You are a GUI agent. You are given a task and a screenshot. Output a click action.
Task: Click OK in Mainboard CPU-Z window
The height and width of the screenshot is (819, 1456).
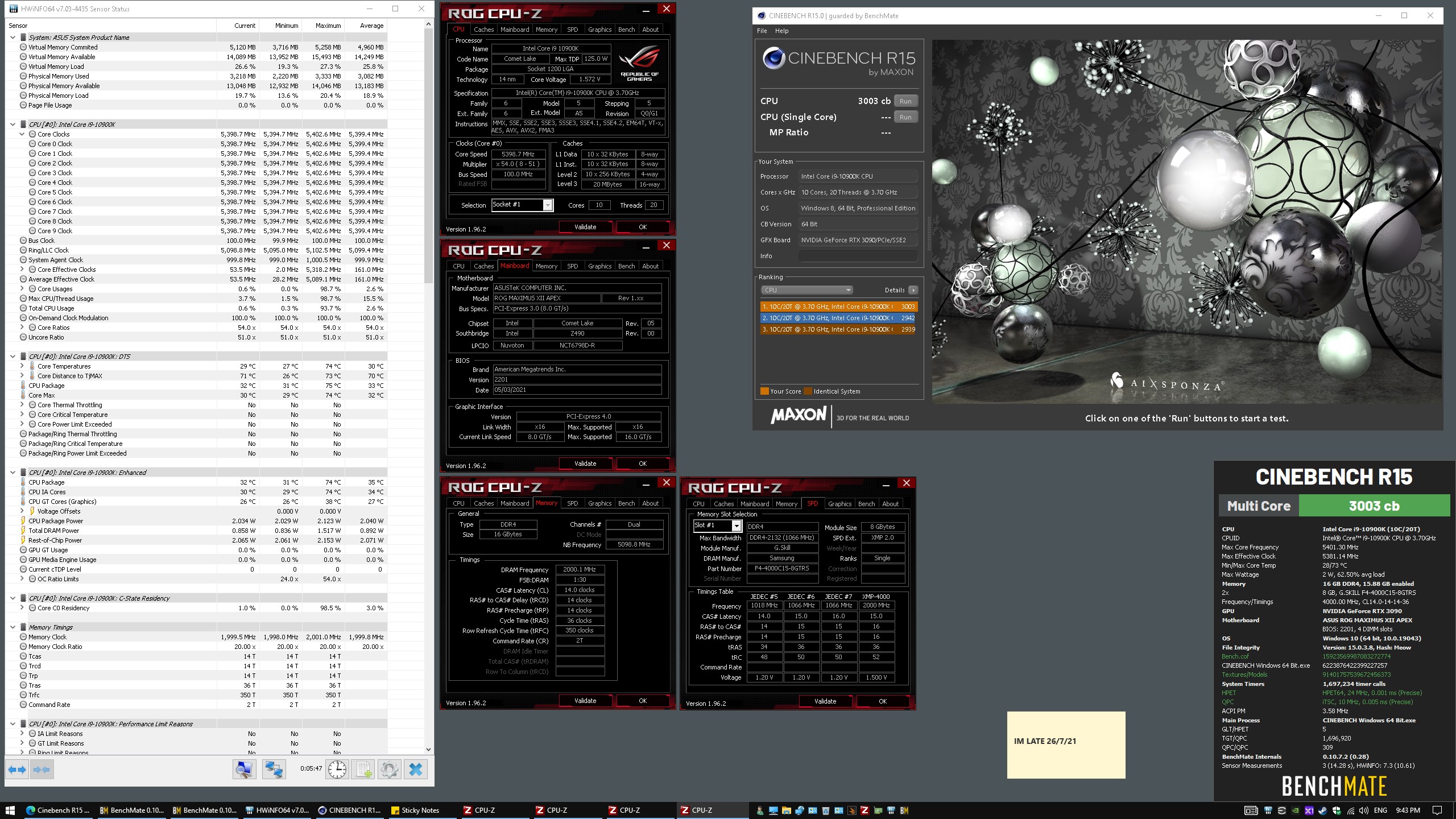[643, 464]
